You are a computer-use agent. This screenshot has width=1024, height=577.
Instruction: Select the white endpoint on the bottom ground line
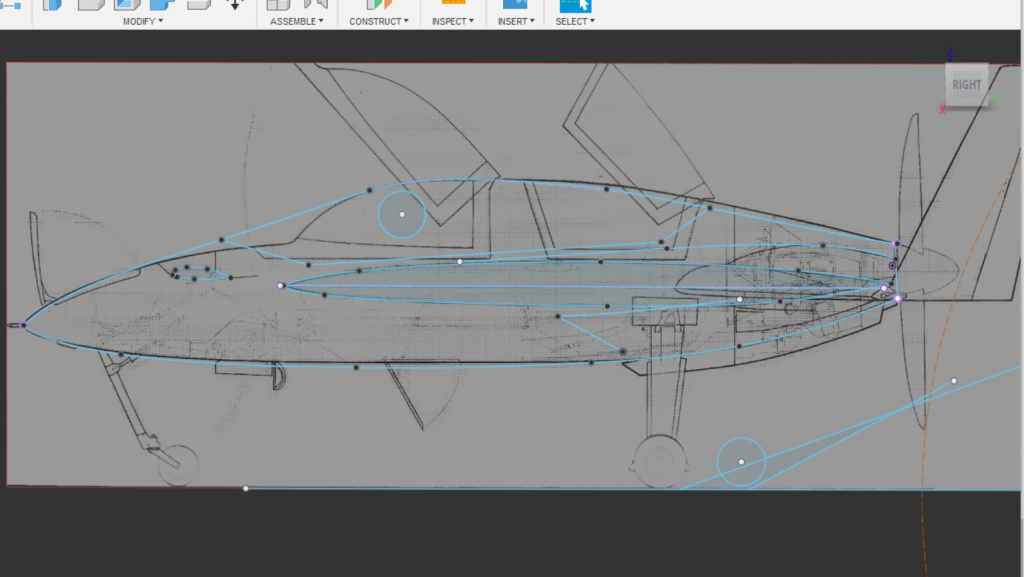[x=246, y=489]
